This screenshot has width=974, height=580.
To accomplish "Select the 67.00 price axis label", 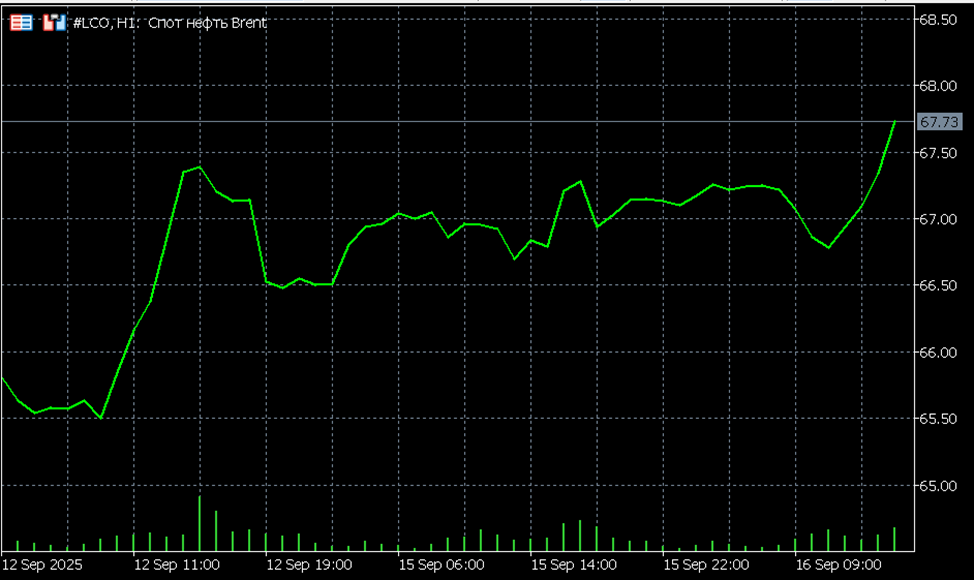I will coord(938,219).
